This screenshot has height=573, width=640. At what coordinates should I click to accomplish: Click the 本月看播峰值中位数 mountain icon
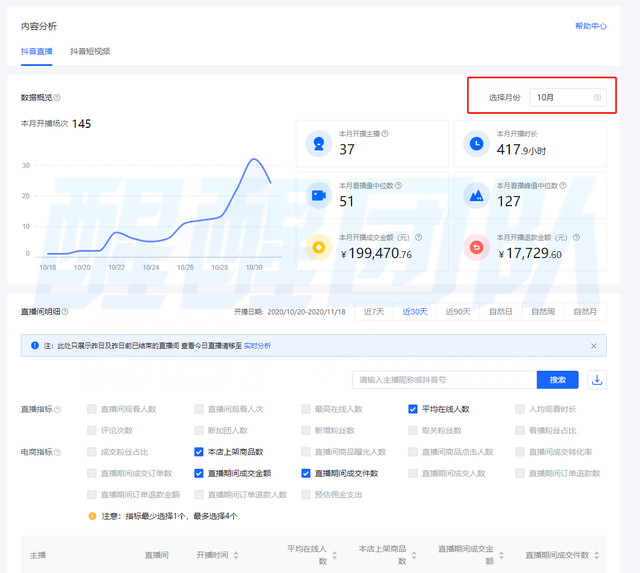click(x=477, y=196)
